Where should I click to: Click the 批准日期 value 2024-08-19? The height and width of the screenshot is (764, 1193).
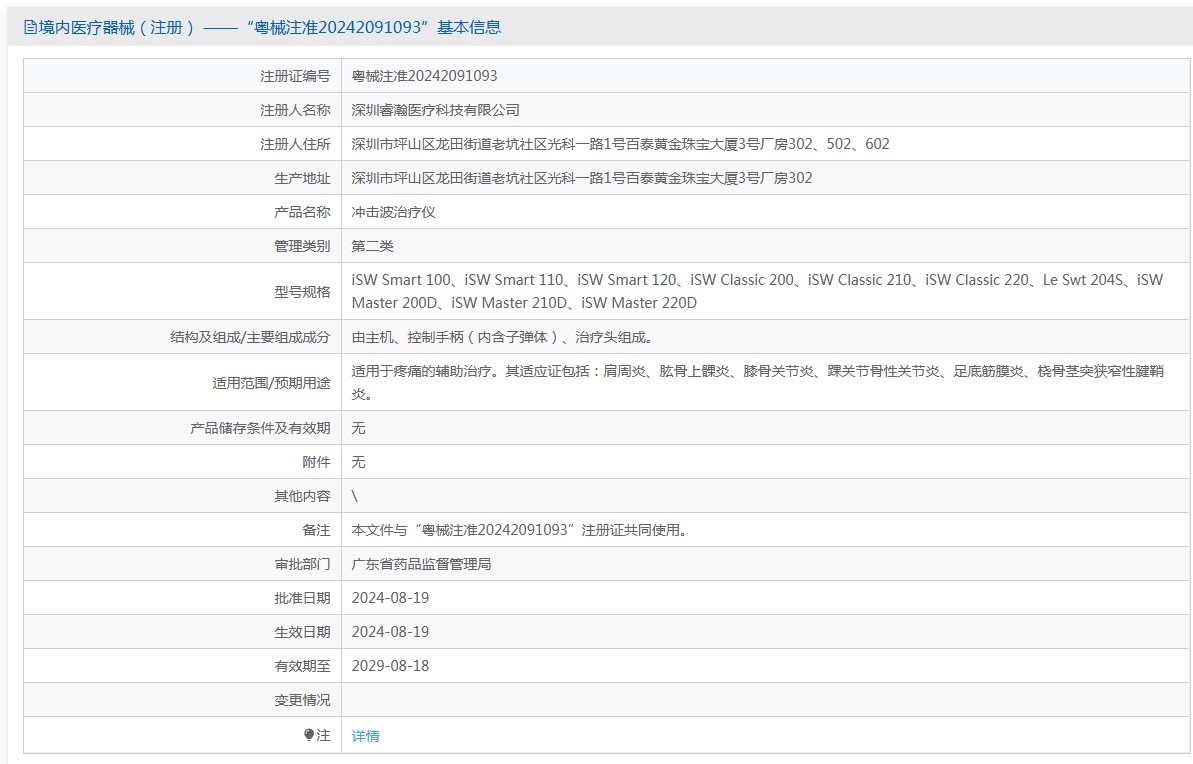coord(390,598)
